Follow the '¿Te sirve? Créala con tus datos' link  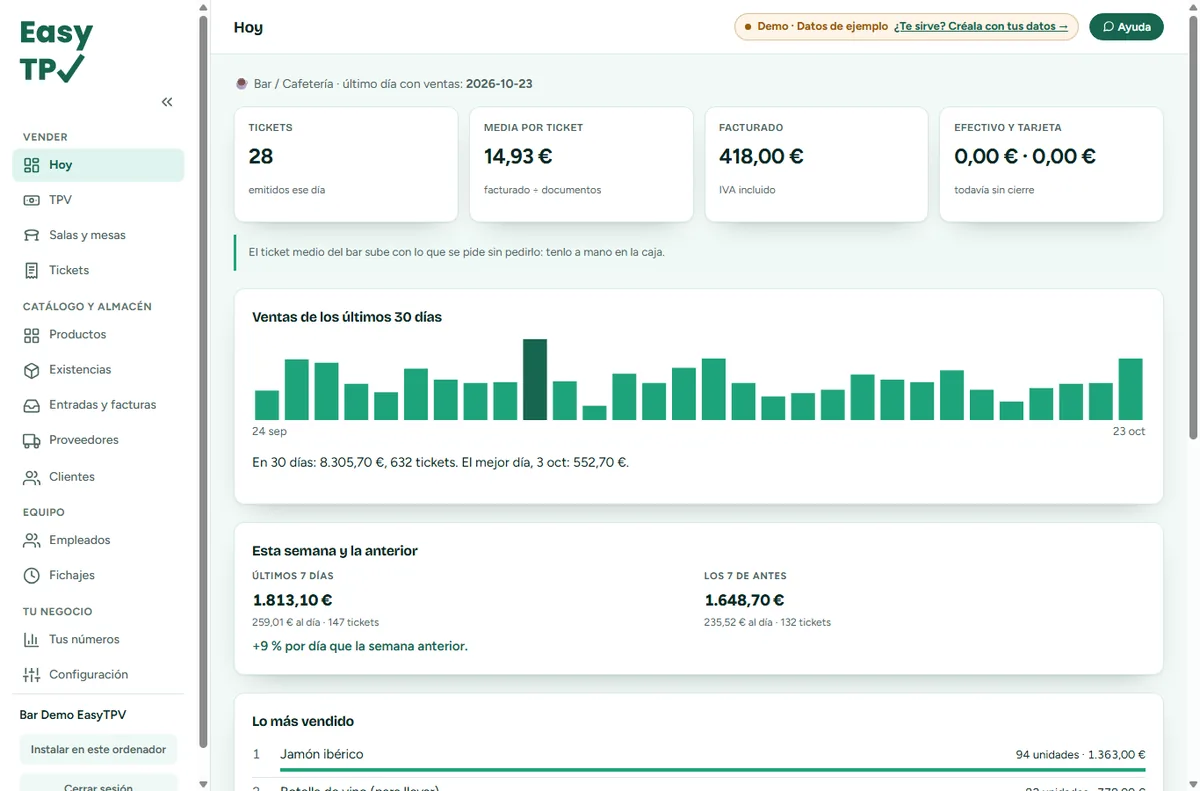(x=981, y=27)
